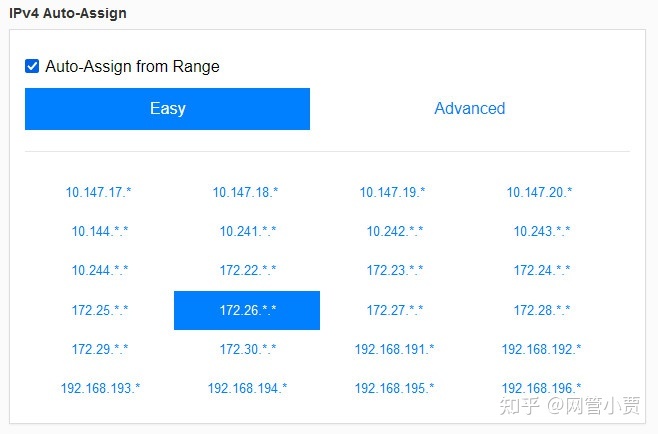Pick the 192.168.191.* range
The image size is (658, 434).
click(x=394, y=349)
